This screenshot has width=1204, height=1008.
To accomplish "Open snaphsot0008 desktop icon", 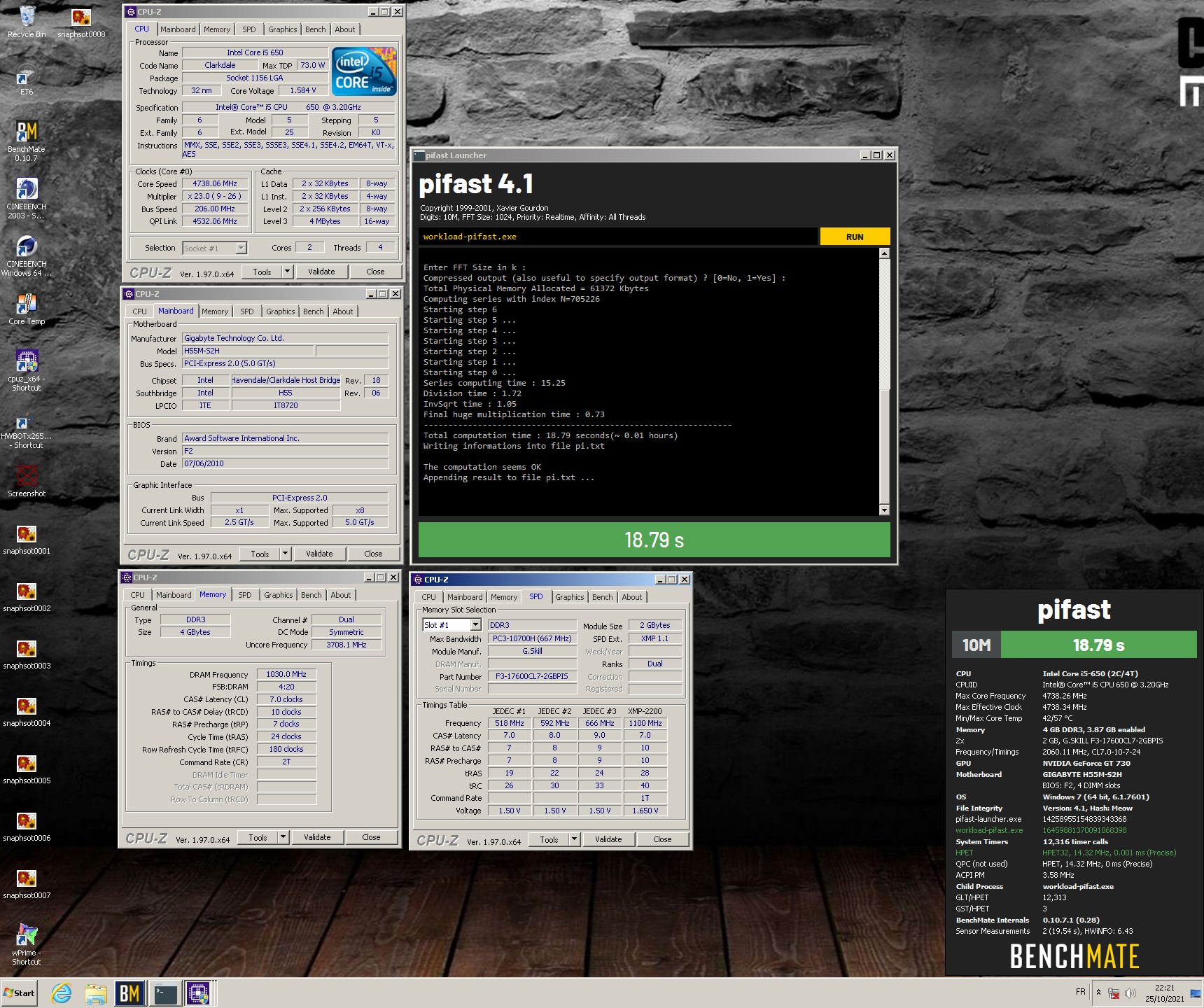I will tap(81, 21).
